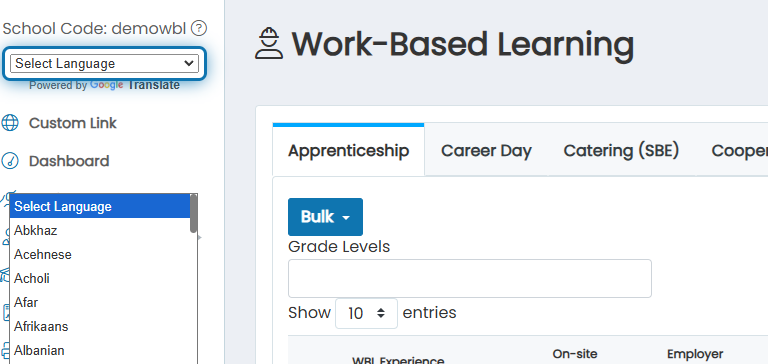Click the hard-hat worker icon beside Work-Based Learning
768x364 pixels.
(x=269, y=44)
